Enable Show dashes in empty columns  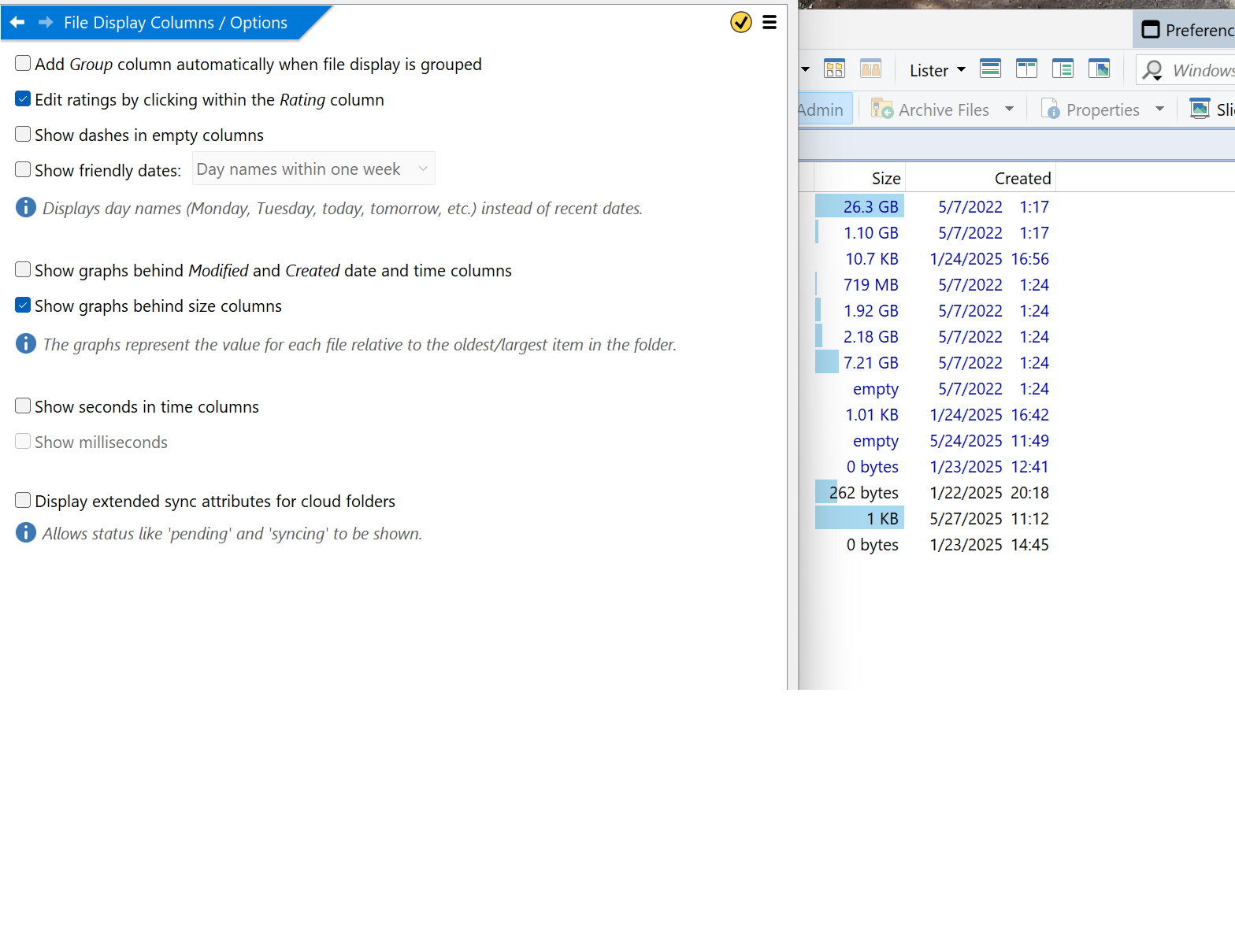[x=23, y=134]
